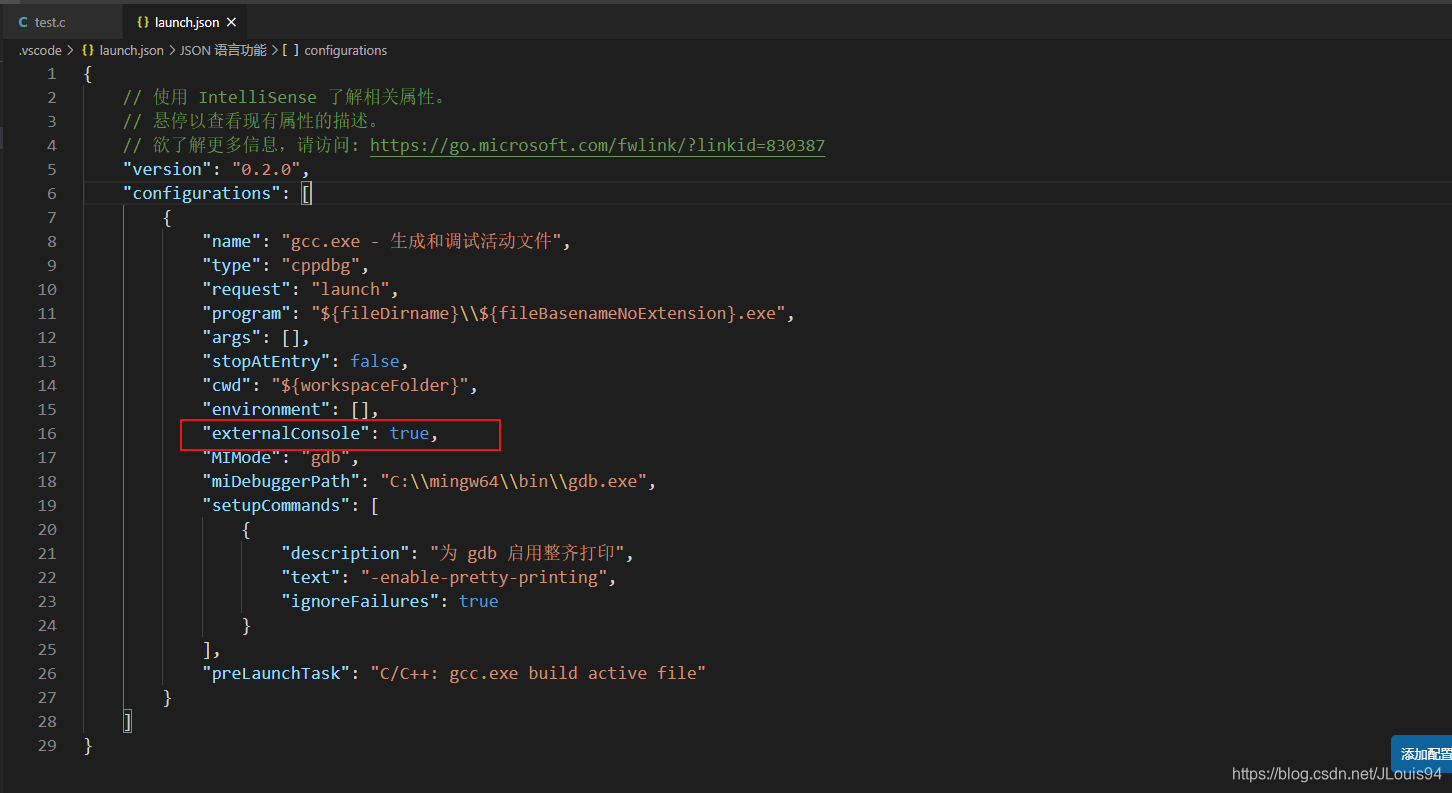Click the 为 gdb 启用整齐打印 value
The height and width of the screenshot is (793, 1452).
(x=528, y=553)
